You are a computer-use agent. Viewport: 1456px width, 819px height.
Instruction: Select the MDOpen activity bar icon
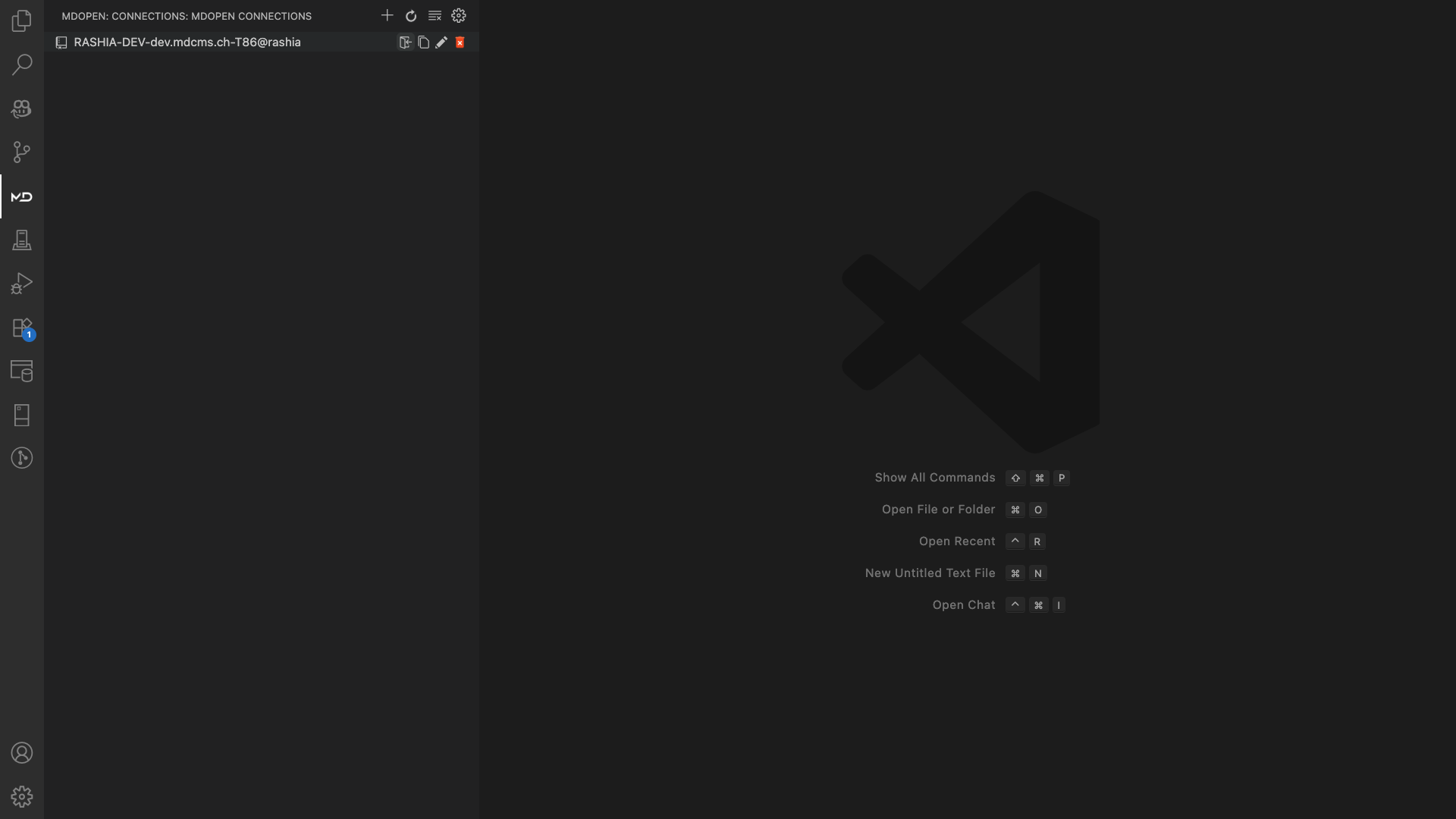tap(22, 197)
